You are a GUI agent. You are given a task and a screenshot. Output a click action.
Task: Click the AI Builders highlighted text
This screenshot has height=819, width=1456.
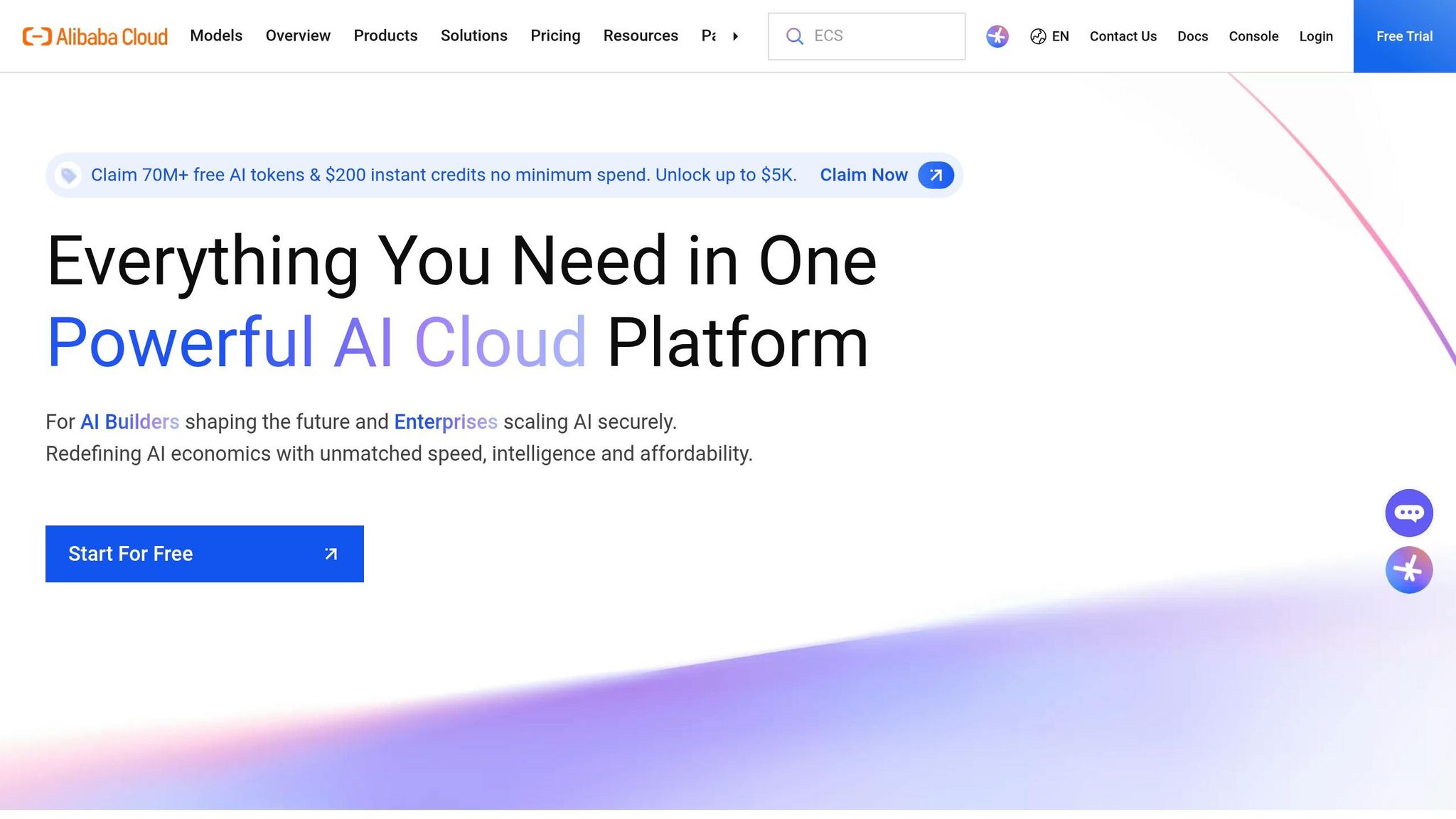pyautogui.click(x=129, y=422)
